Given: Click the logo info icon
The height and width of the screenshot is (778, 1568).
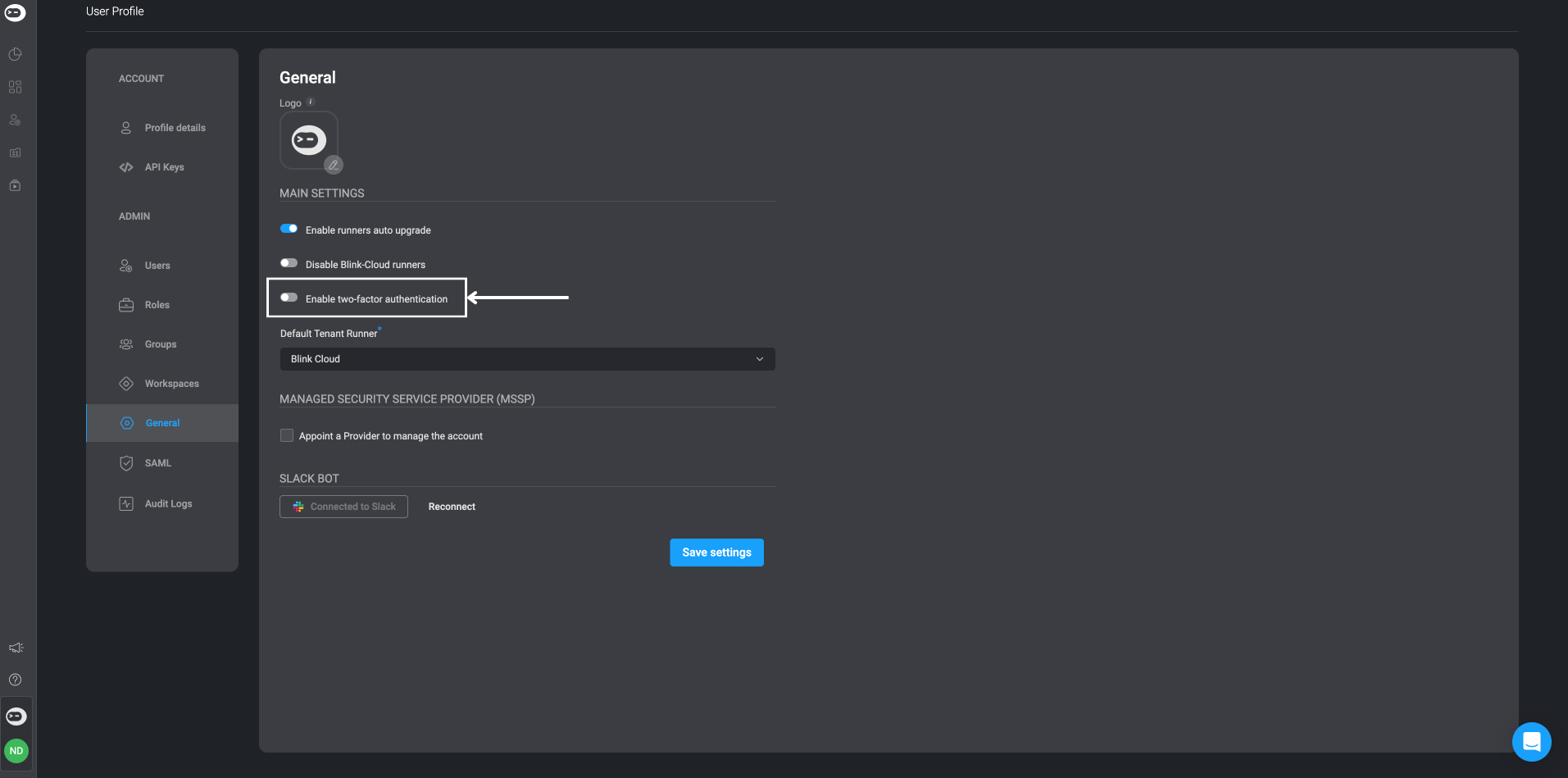Looking at the screenshot, I should pyautogui.click(x=311, y=102).
